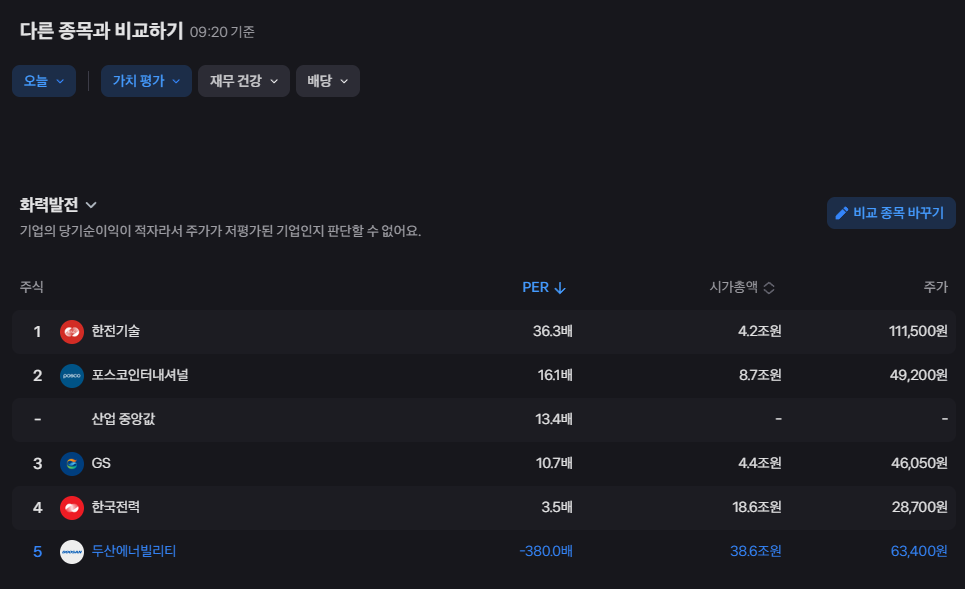Click the 주식 column header
Image resolution: width=965 pixels, height=589 pixels.
point(31,287)
